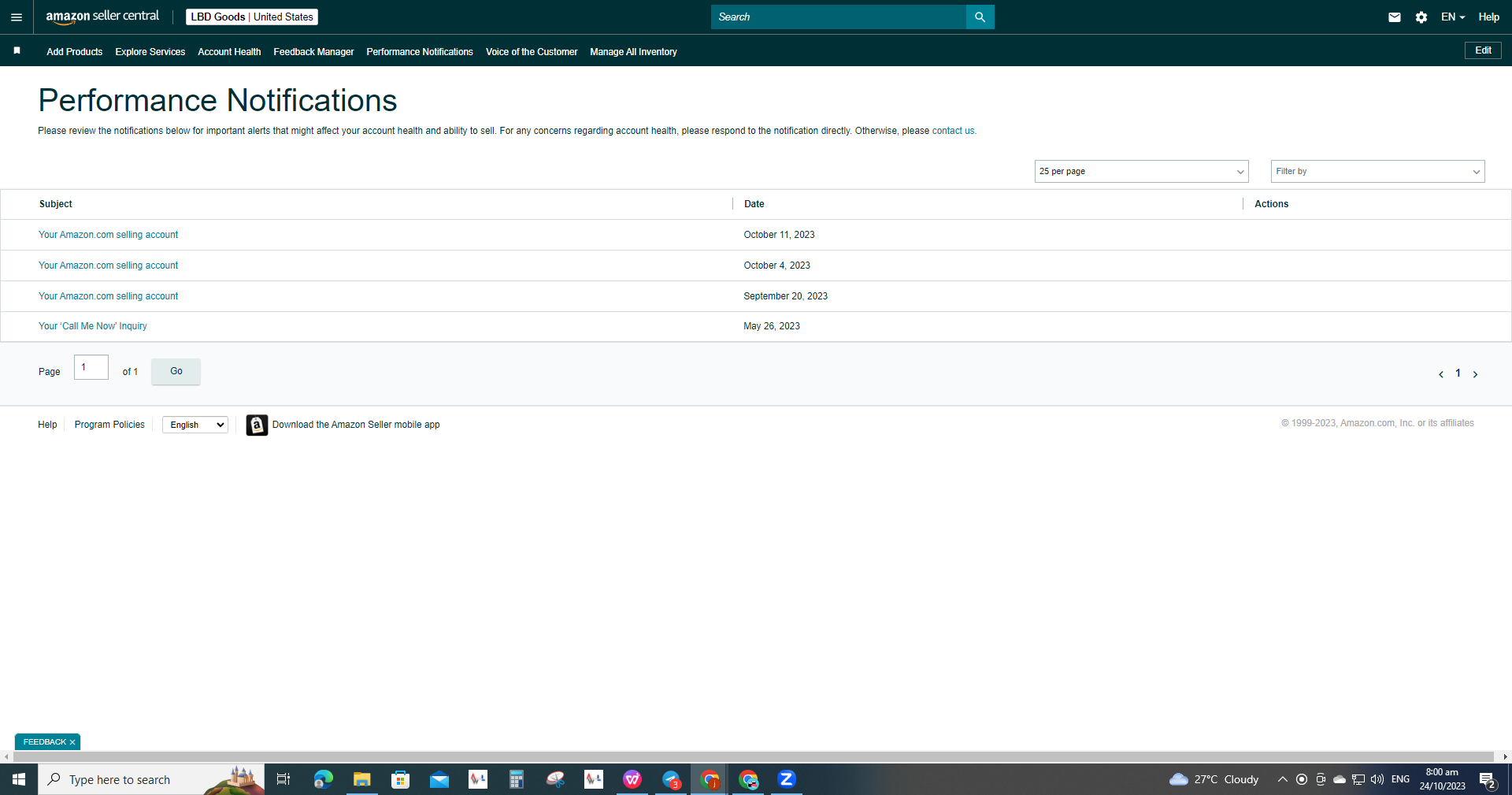Screen dimensions: 1512x795
Task: Click ENG input language indicator
Action: click(x=1400, y=779)
